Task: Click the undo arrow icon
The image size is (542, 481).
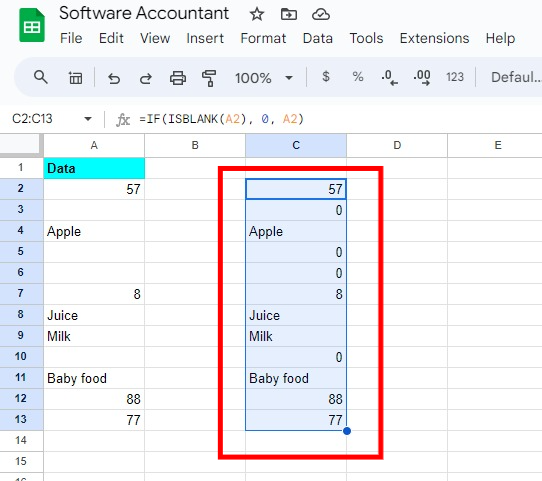Action: point(114,78)
